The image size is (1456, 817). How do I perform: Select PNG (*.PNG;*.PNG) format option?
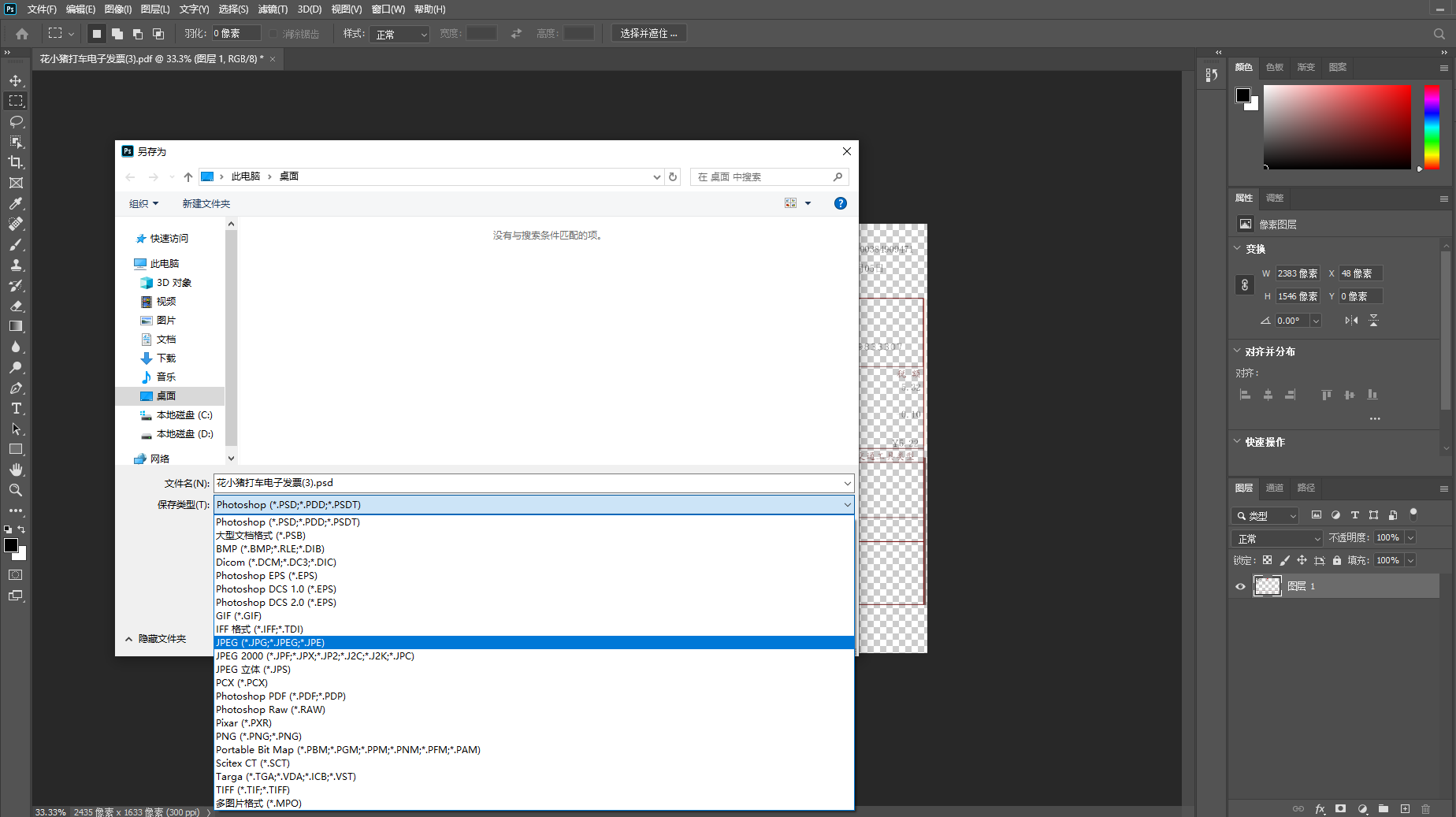534,737
